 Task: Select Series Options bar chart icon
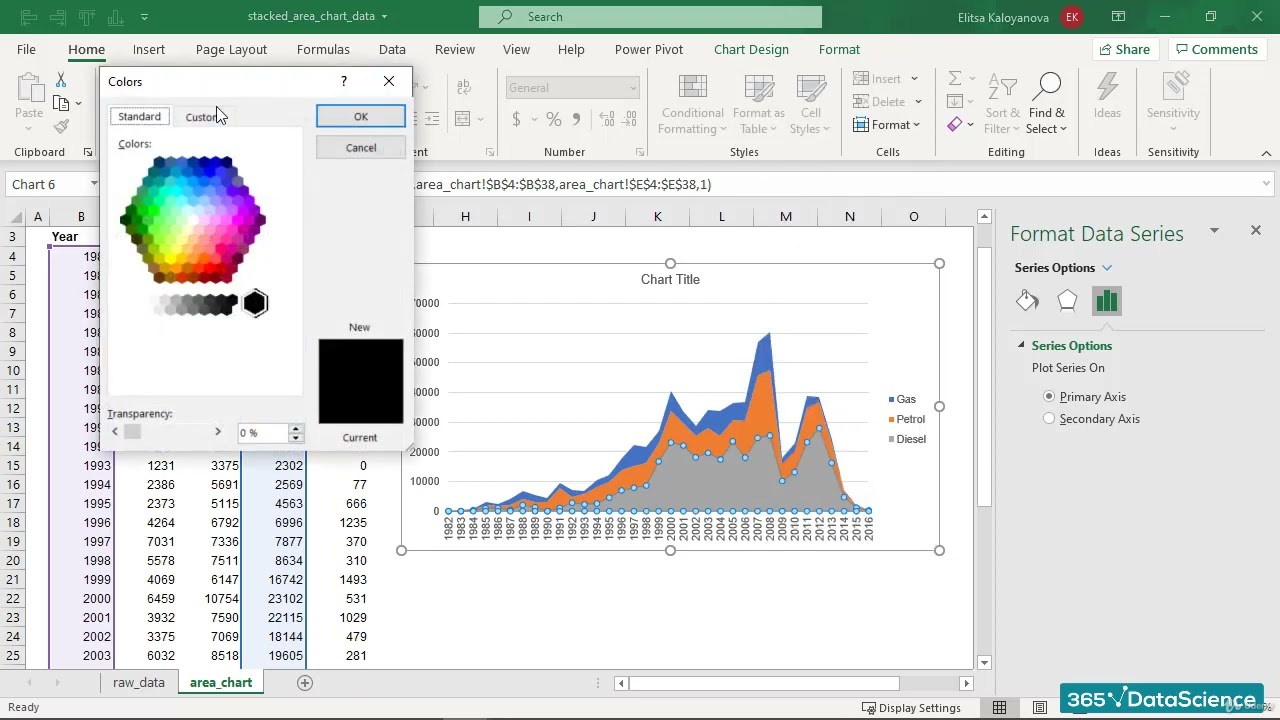(x=1106, y=301)
